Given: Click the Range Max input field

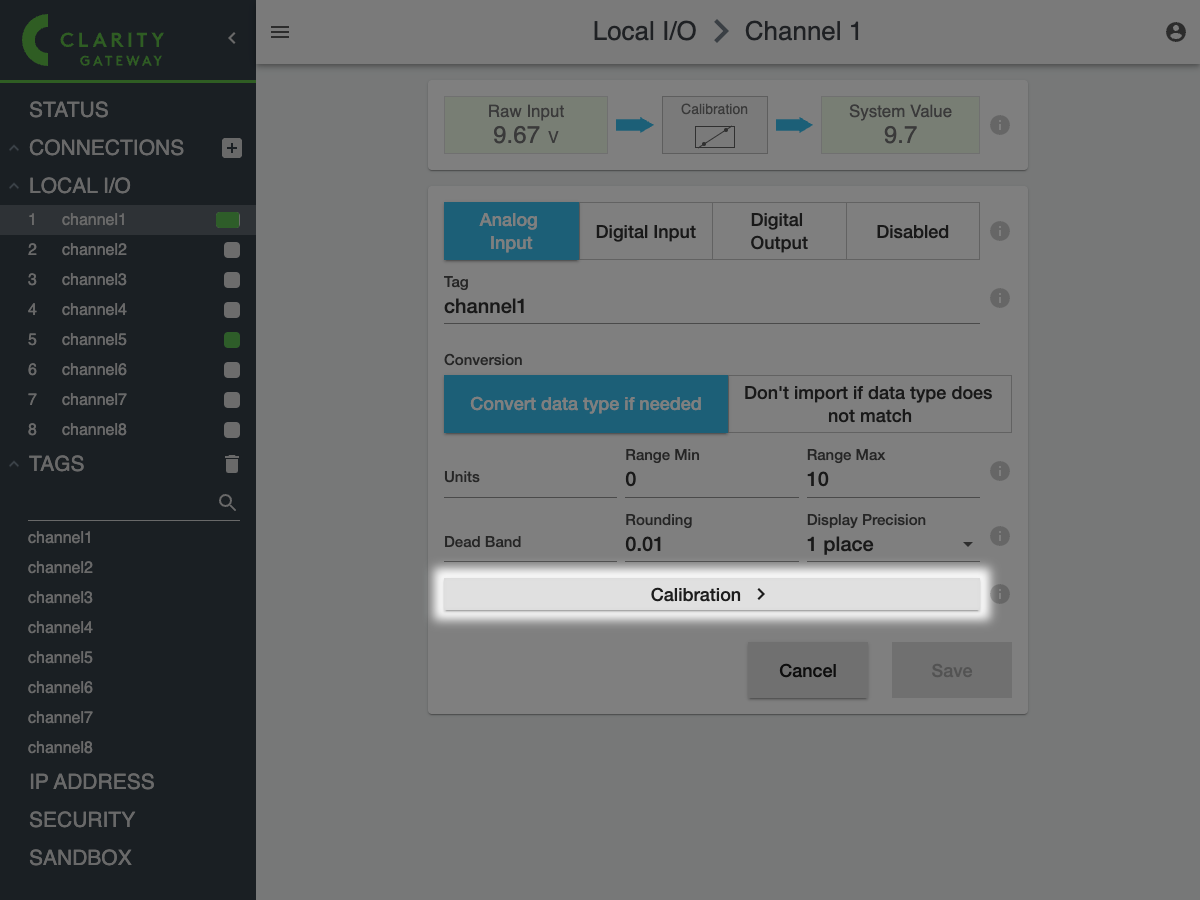Looking at the screenshot, I should pyautogui.click(x=892, y=479).
